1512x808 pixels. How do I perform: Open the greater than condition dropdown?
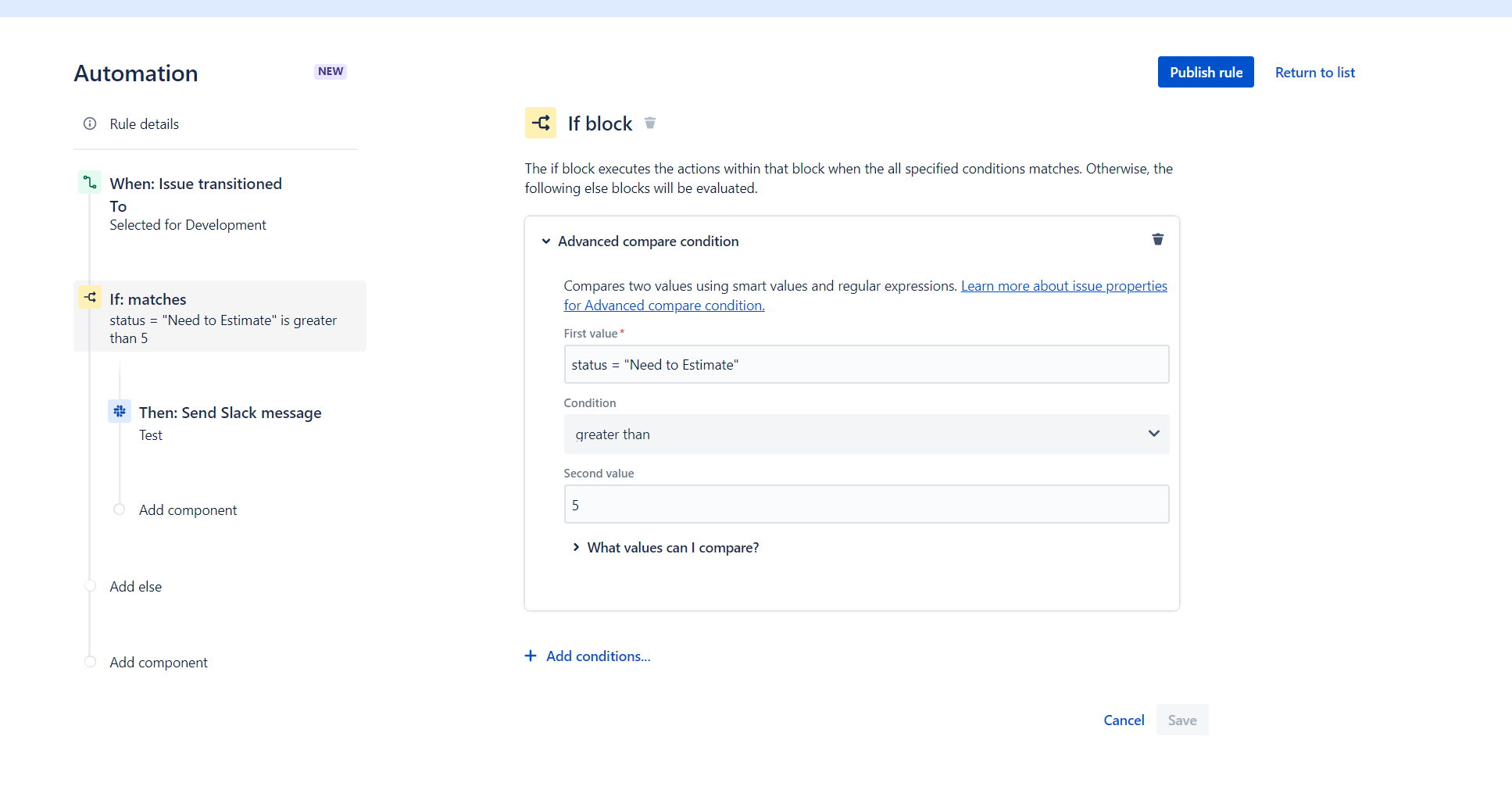pyautogui.click(x=867, y=434)
